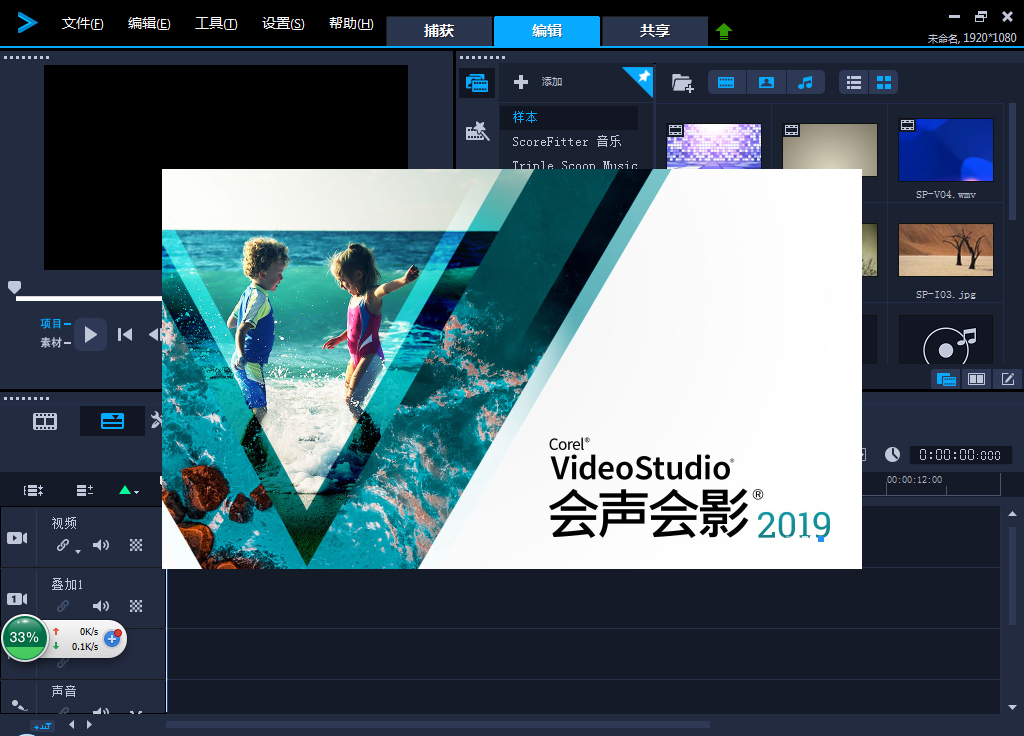Click the add/remove tracks icon
The image size is (1024, 736).
[85, 490]
